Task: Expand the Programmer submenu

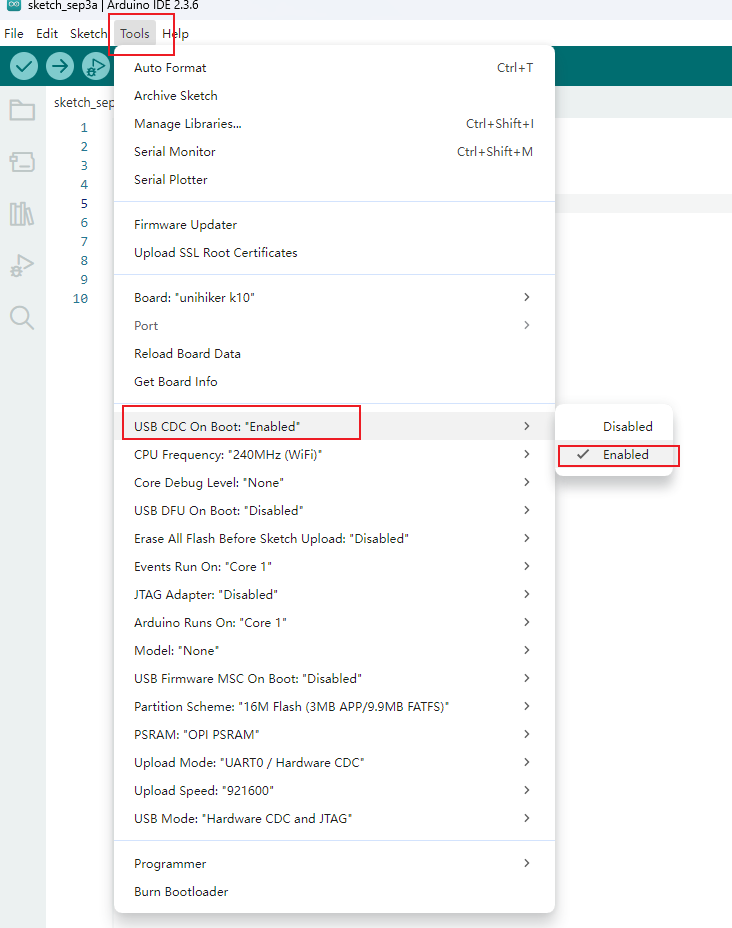Action: [x=334, y=863]
